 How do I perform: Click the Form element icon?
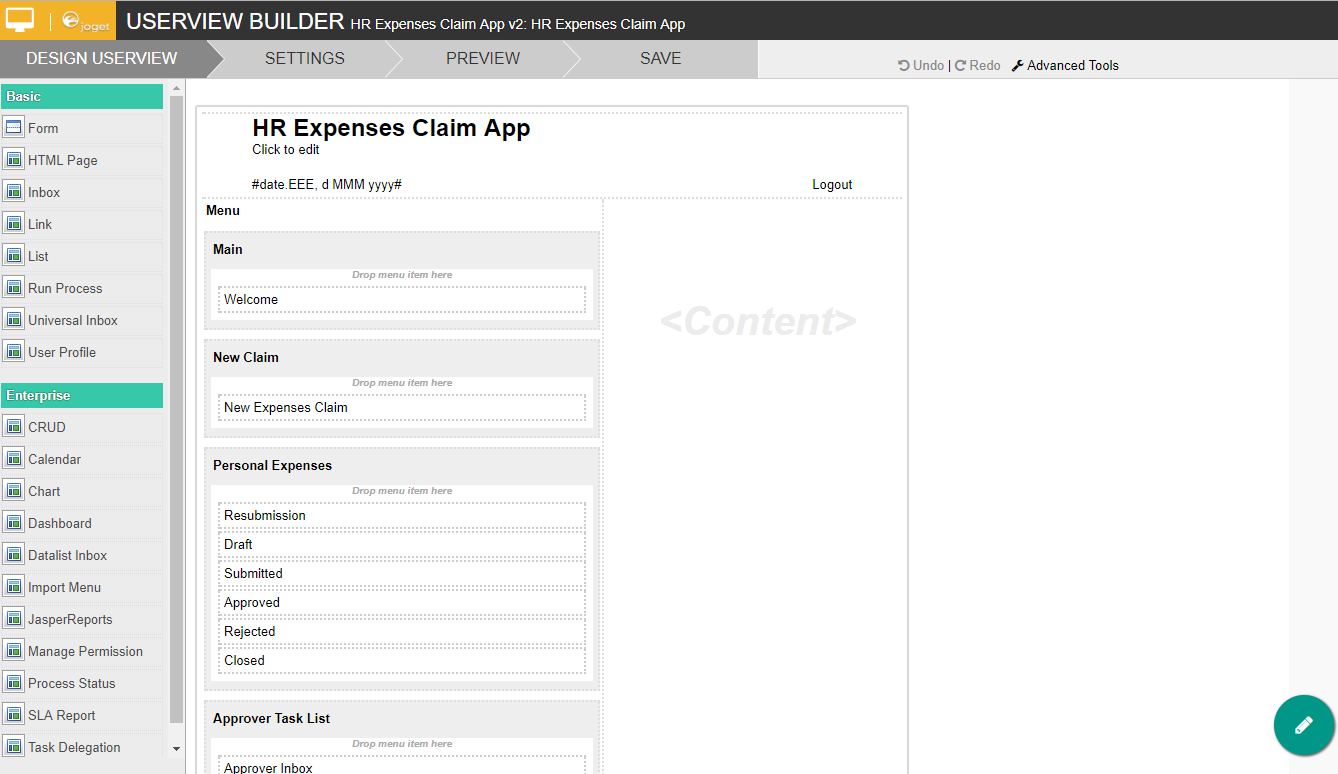point(13,127)
